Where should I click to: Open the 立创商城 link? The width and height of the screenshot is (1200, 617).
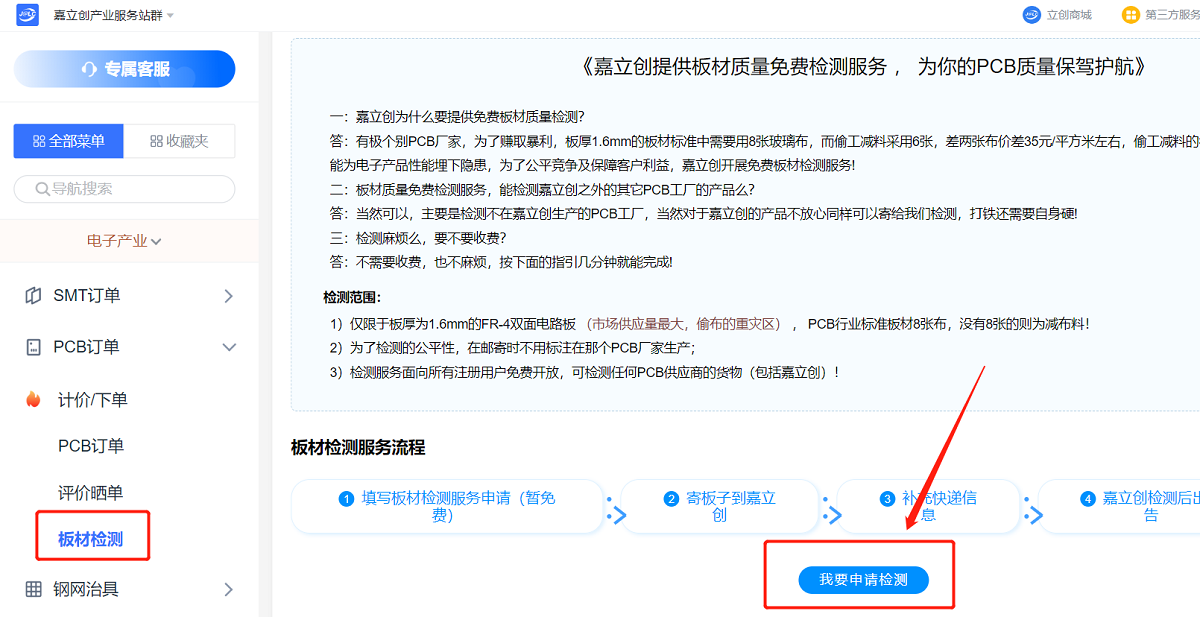[1069, 15]
